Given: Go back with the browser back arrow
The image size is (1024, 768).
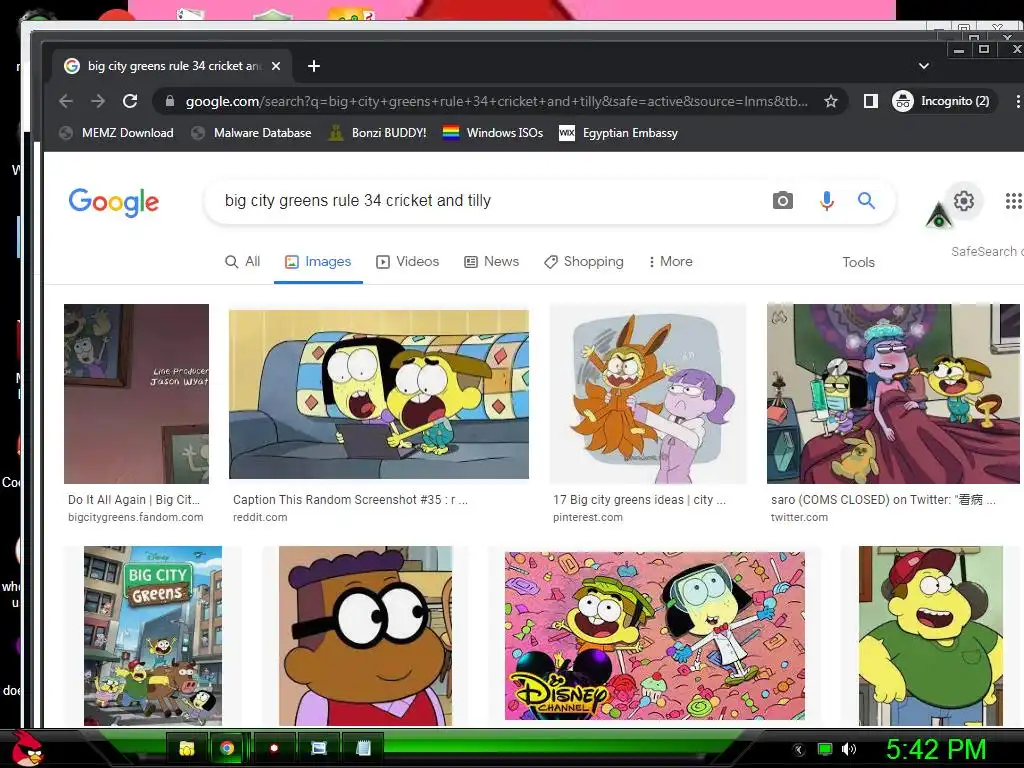Looking at the screenshot, I should pyautogui.click(x=66, y=101).
